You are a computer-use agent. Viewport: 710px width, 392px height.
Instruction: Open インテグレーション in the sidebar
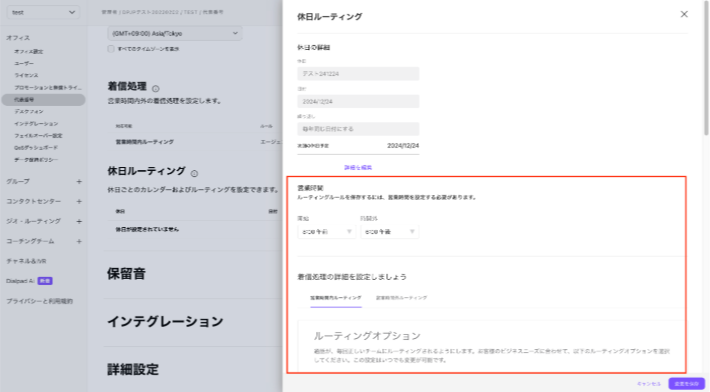(36, 124)
